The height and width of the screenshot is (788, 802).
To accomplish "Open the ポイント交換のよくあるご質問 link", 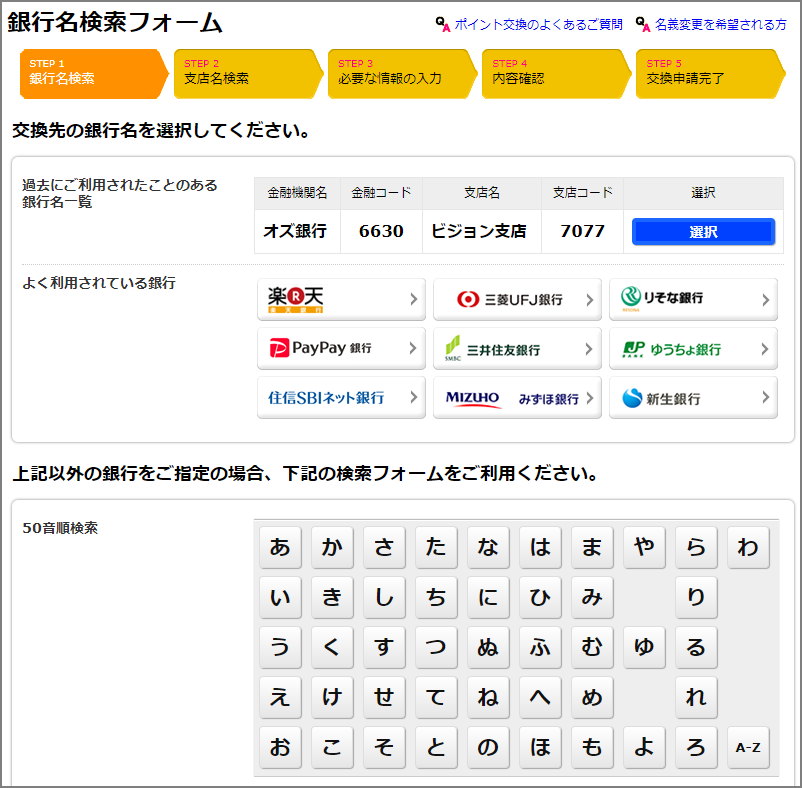I will tap(538, 24).
